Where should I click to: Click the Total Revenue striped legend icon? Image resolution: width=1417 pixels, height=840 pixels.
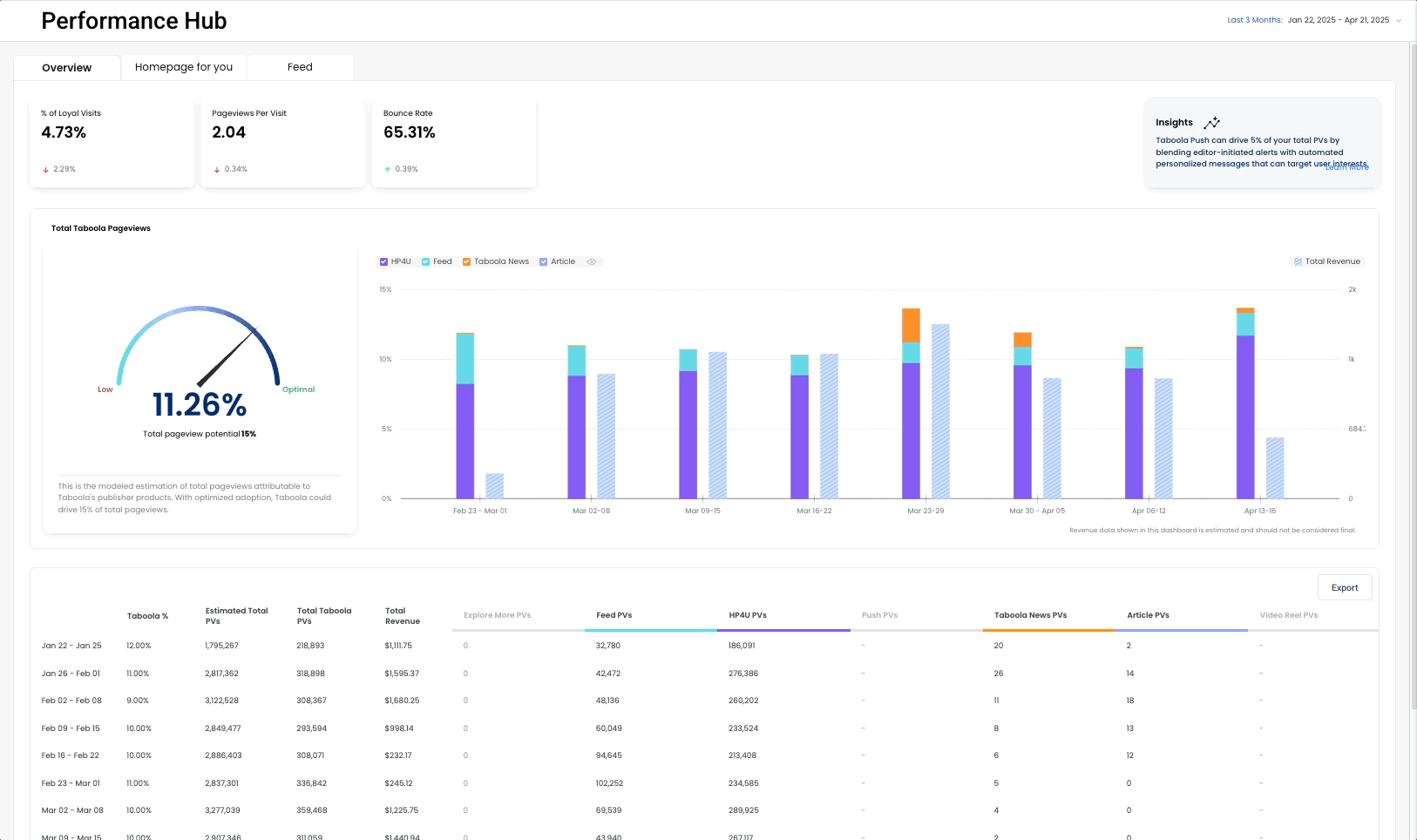point(1298,261)
